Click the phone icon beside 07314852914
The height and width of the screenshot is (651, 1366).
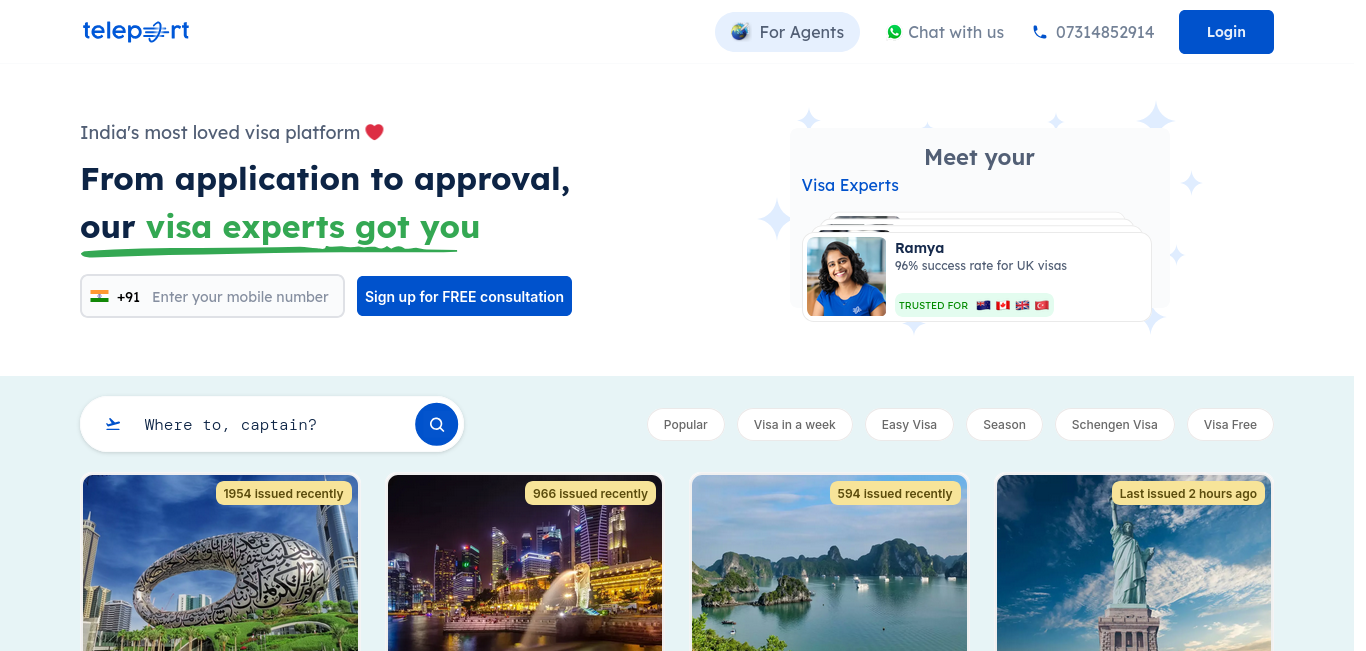[x=1040, y=32]
